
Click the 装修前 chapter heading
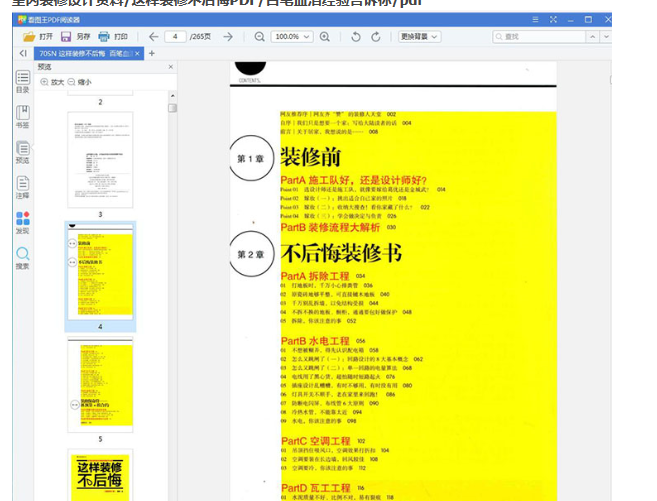point(310,157)
